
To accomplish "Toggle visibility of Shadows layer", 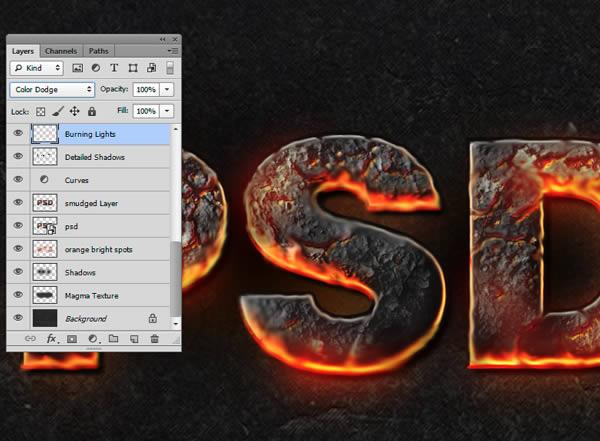I will 18,271.
